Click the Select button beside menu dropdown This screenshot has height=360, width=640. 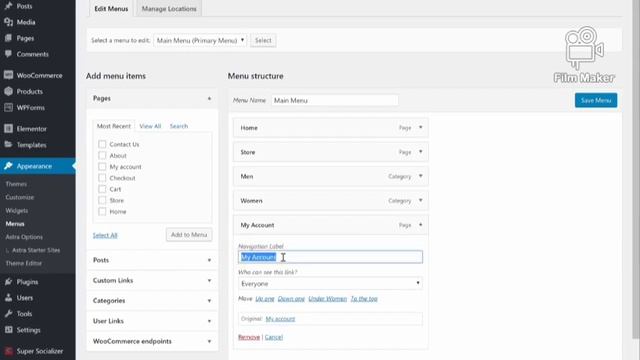coord(263,40)
